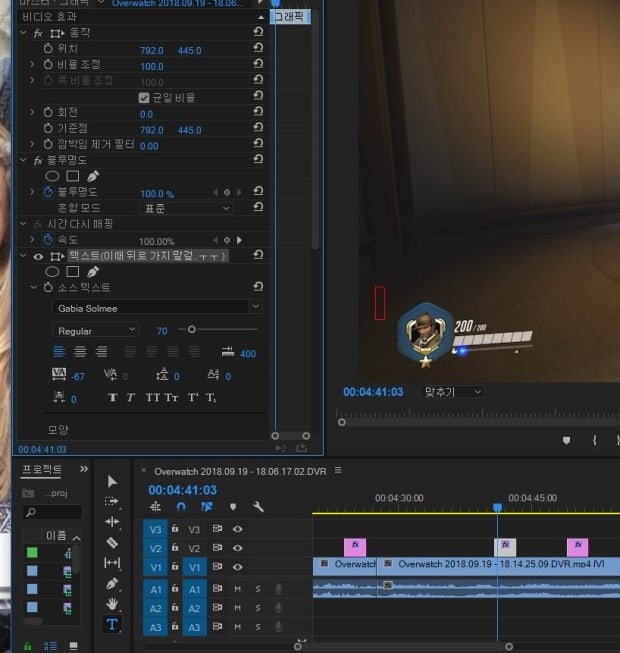Open 맞추기 zoom level dropdown
The width and height of the screenshot is (620, 653).
pyautogui.click(x=452, y=392)
